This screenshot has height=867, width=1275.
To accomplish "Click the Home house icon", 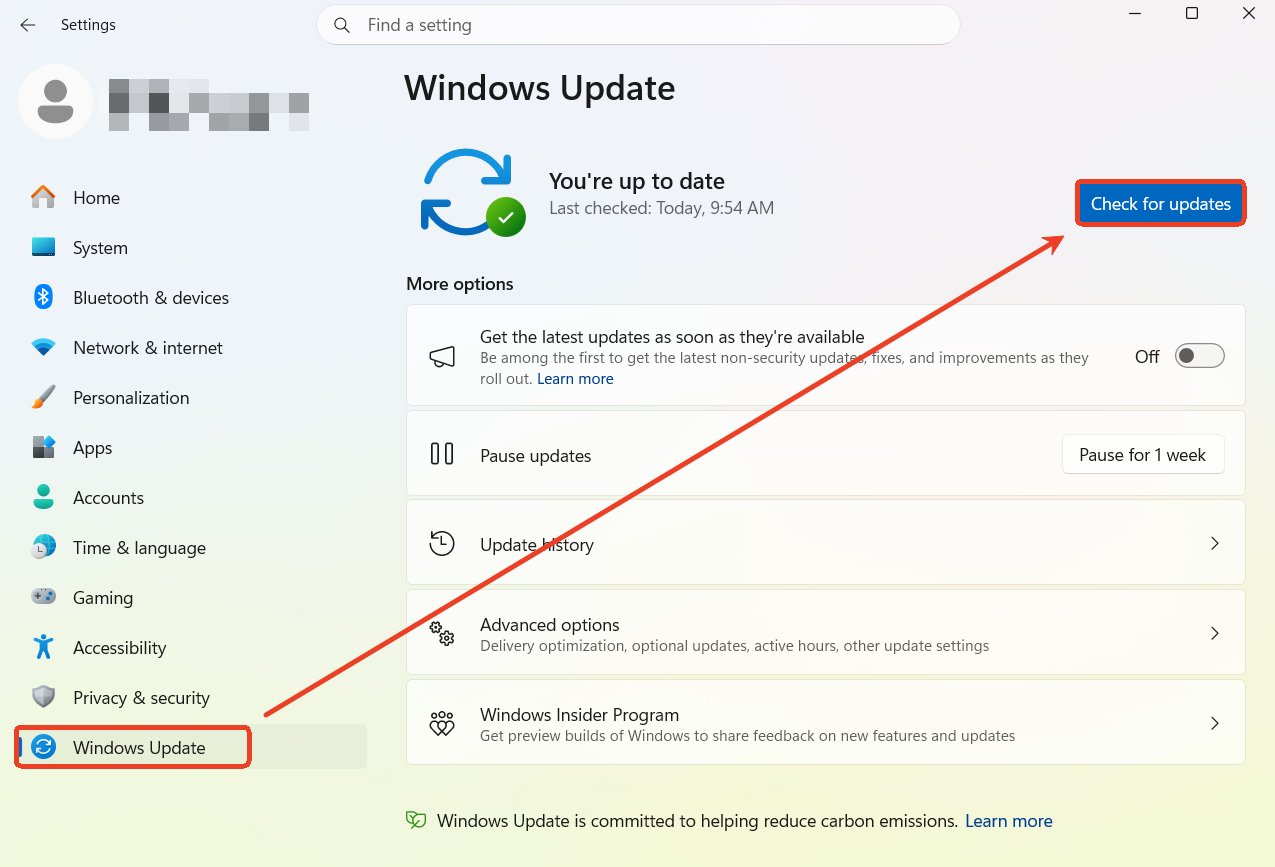I will pyautogui.click(x=43, y=197).
